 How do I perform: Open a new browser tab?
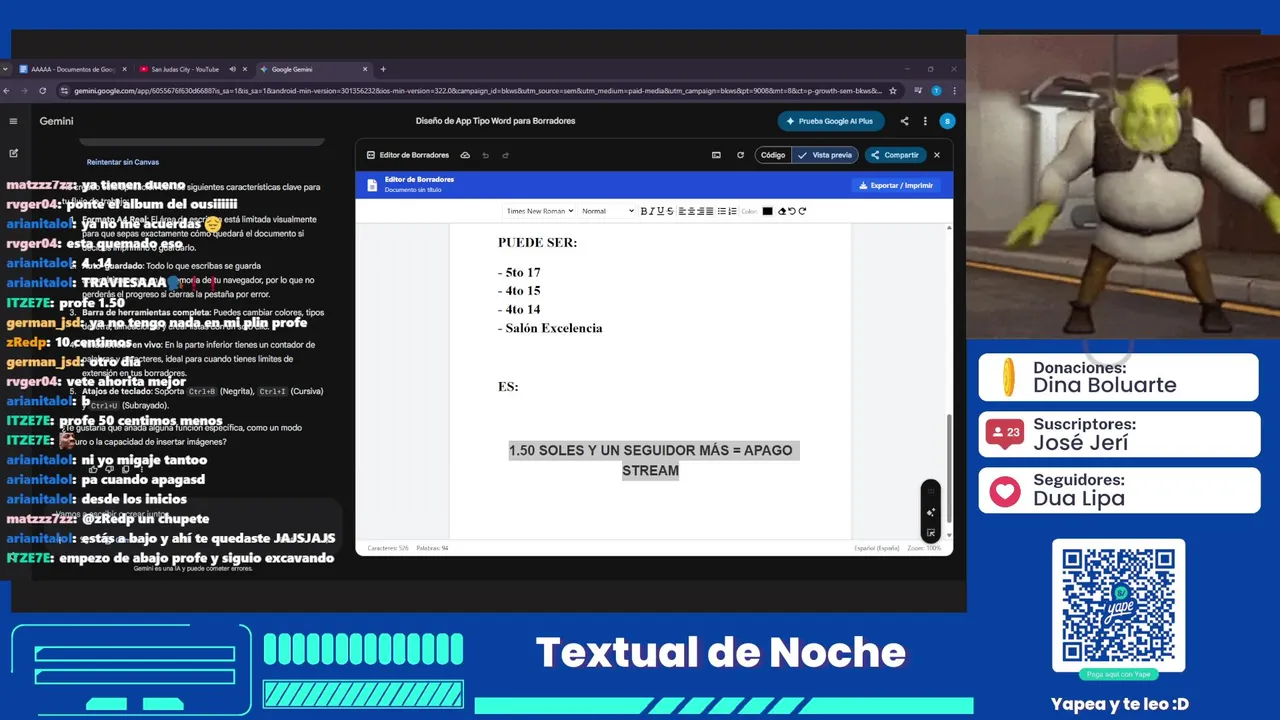(383, 69)
